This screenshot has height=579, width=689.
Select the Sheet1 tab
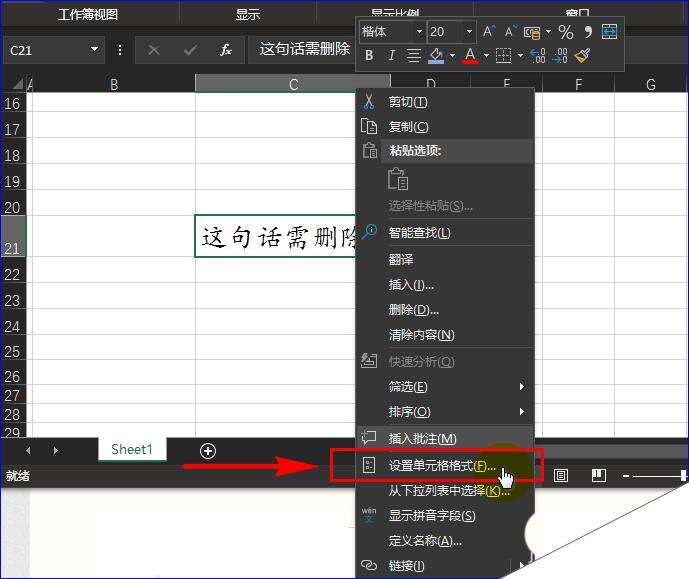click(132, 449)
